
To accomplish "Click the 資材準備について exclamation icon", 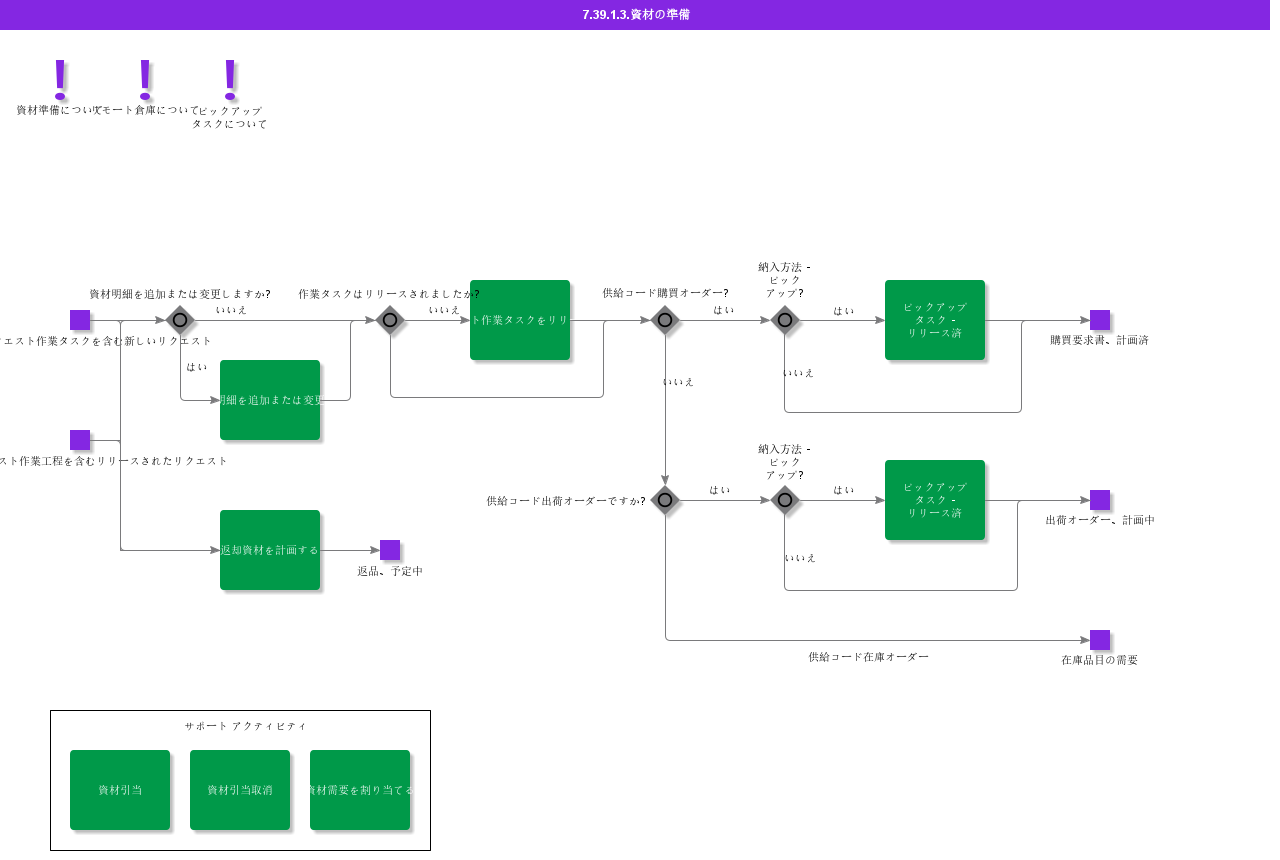I will pos(60,79).
